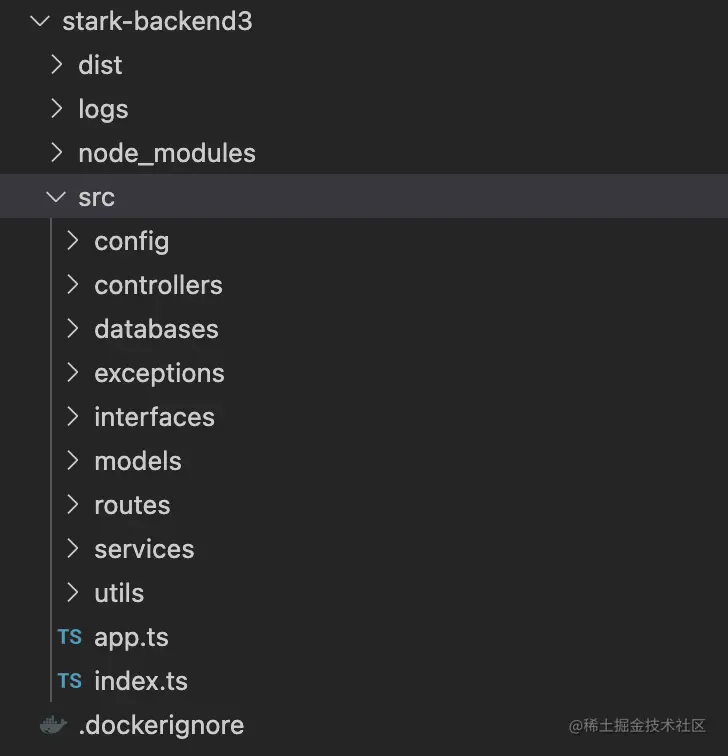Screen dimensions: 728x756
Task: Expand the databases folder chevron
Action: coord(73,329)
